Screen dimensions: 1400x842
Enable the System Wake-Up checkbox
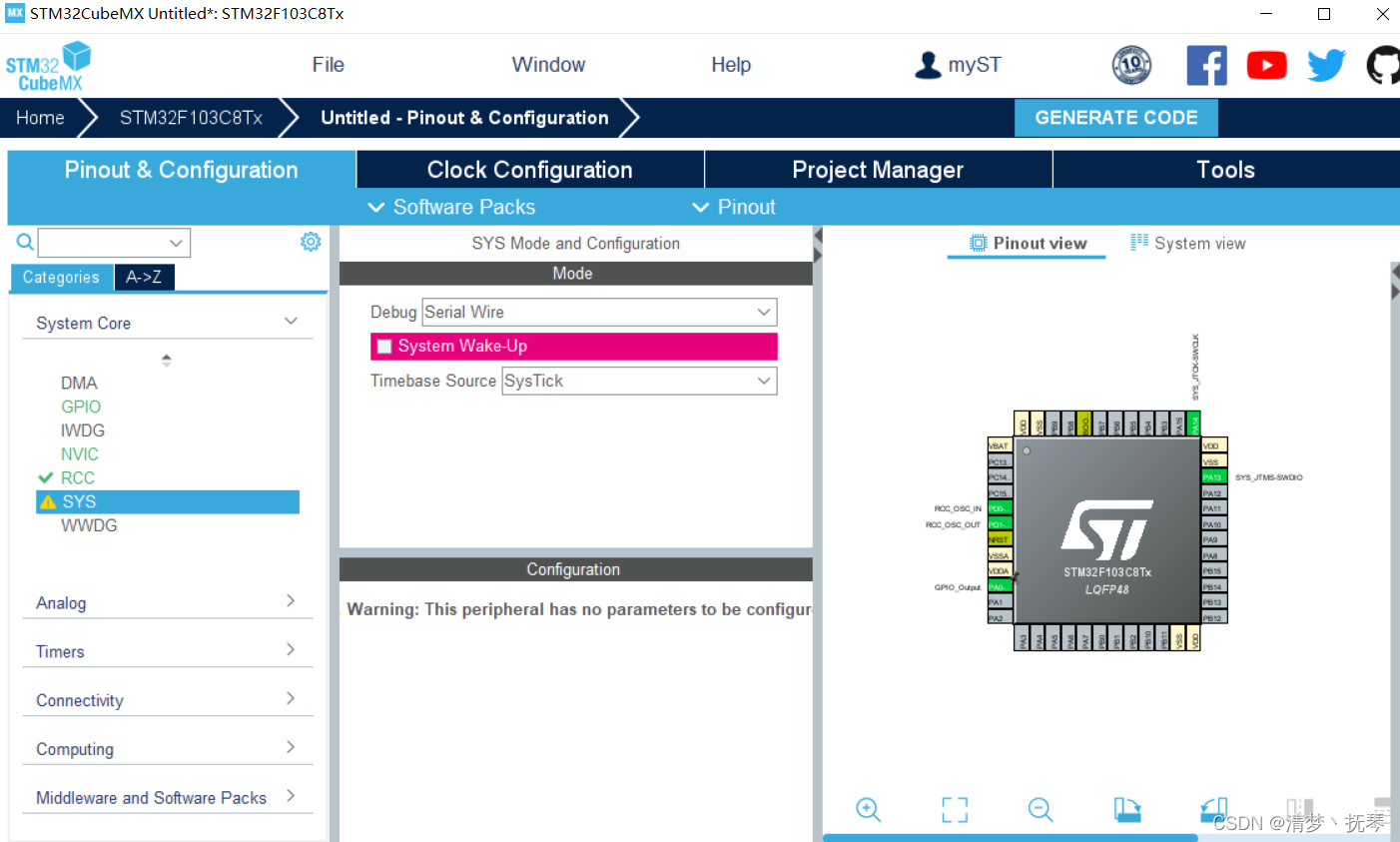pyautogui.click(x=384, y=347)
